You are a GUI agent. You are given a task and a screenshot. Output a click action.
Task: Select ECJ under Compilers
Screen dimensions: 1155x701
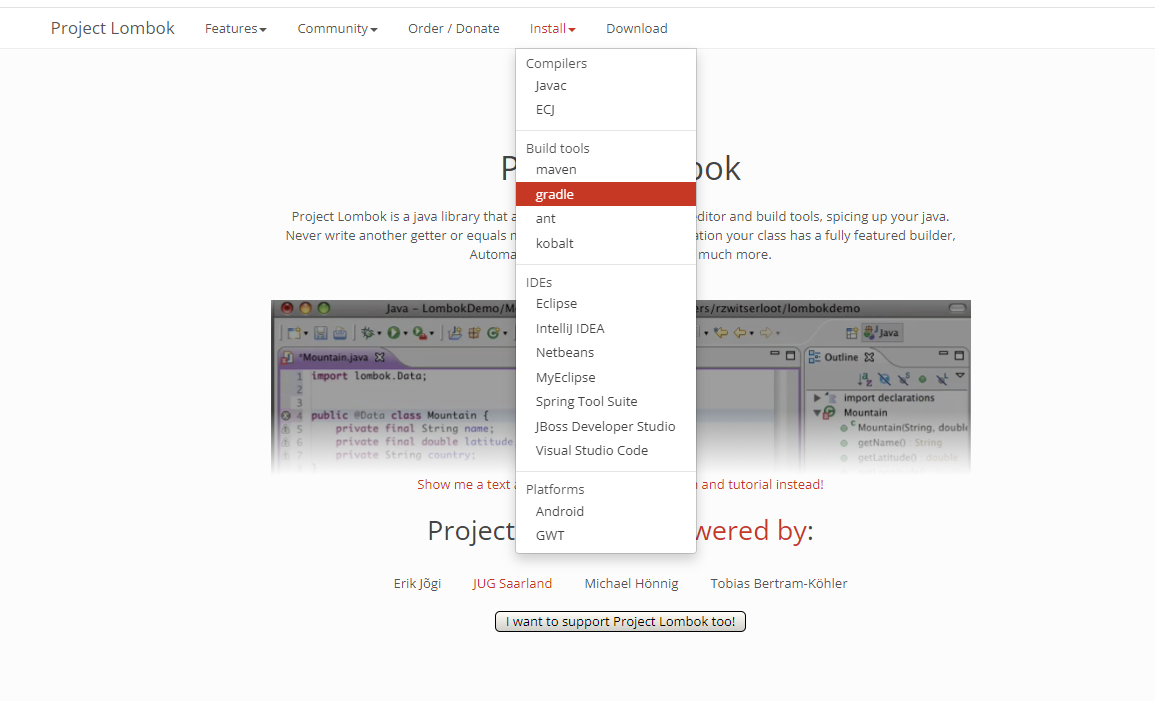605,110
